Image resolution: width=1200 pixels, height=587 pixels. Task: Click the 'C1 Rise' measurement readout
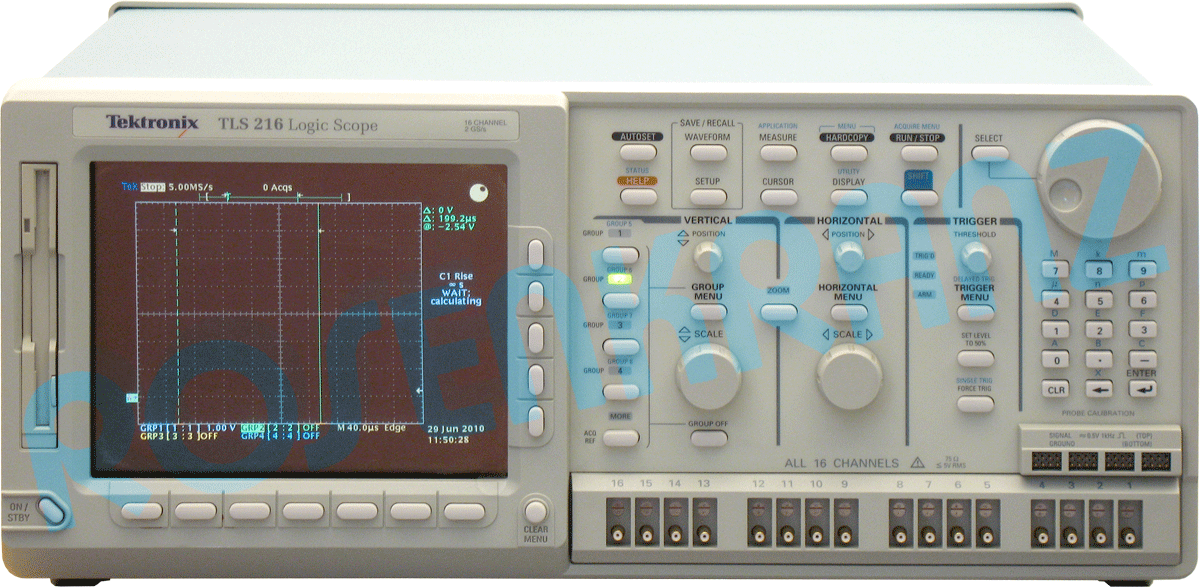pyautogui.click(x=456, y=276)
